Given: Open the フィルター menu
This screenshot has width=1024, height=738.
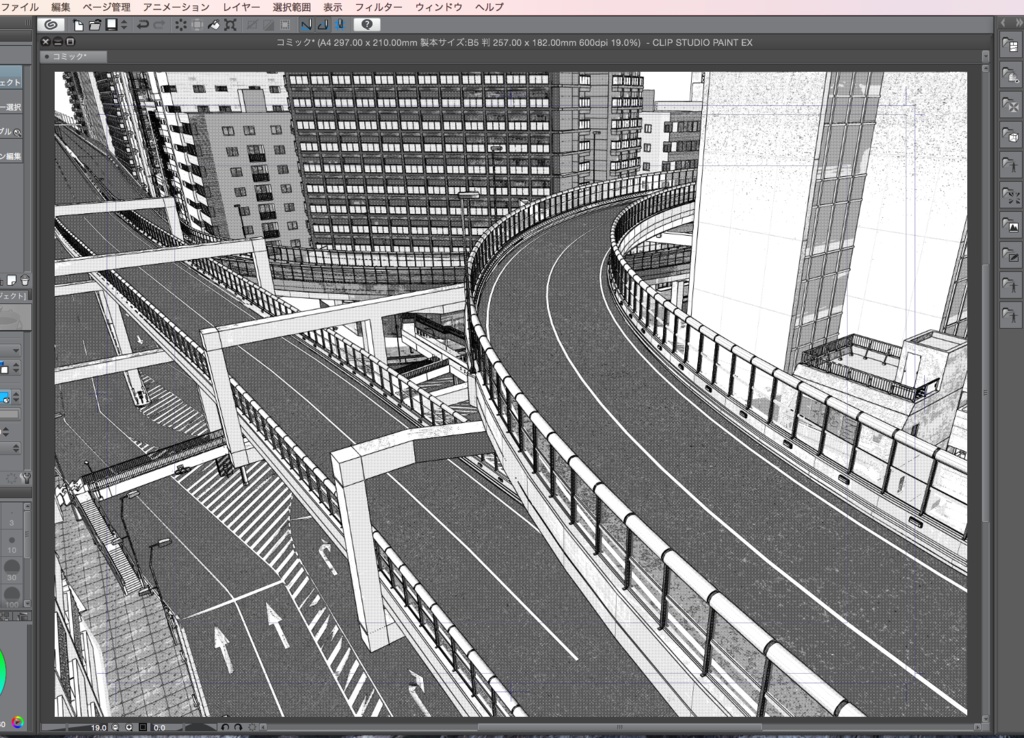Looking at the screenshot, I should pyautogui.click(x=379, y=7).
